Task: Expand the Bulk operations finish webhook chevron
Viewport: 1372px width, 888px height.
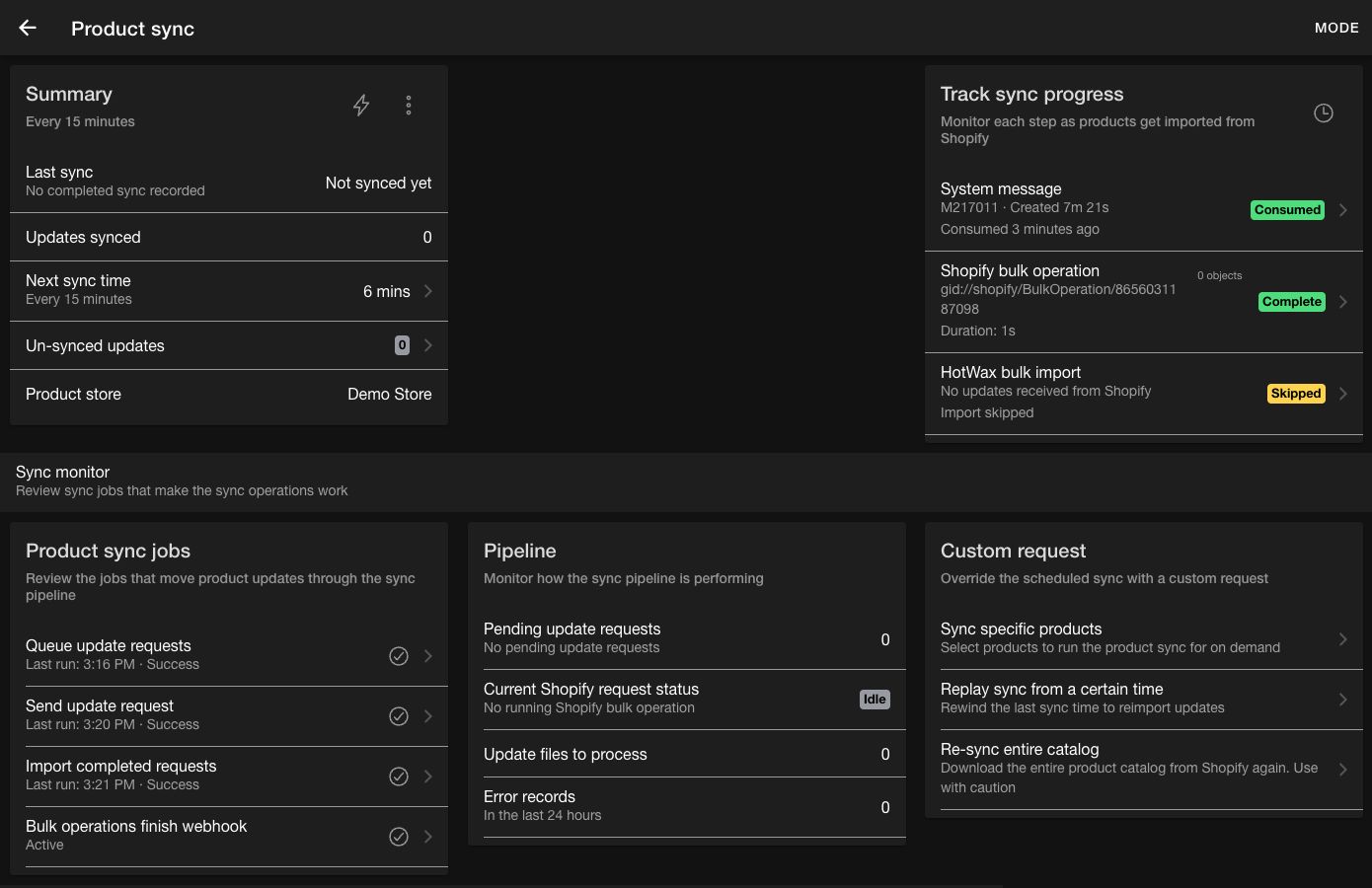Action: (428, 837)
